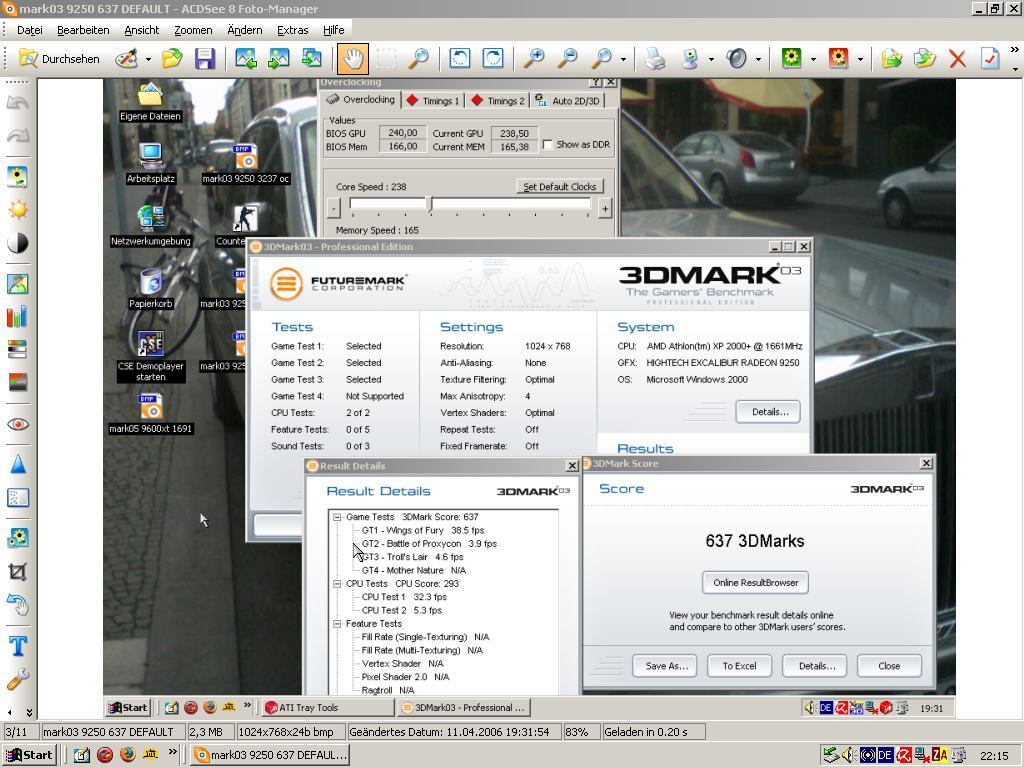This screenshot has height=768, width=1024.
Task: Click the speaker audio icon
Action: 737,59
